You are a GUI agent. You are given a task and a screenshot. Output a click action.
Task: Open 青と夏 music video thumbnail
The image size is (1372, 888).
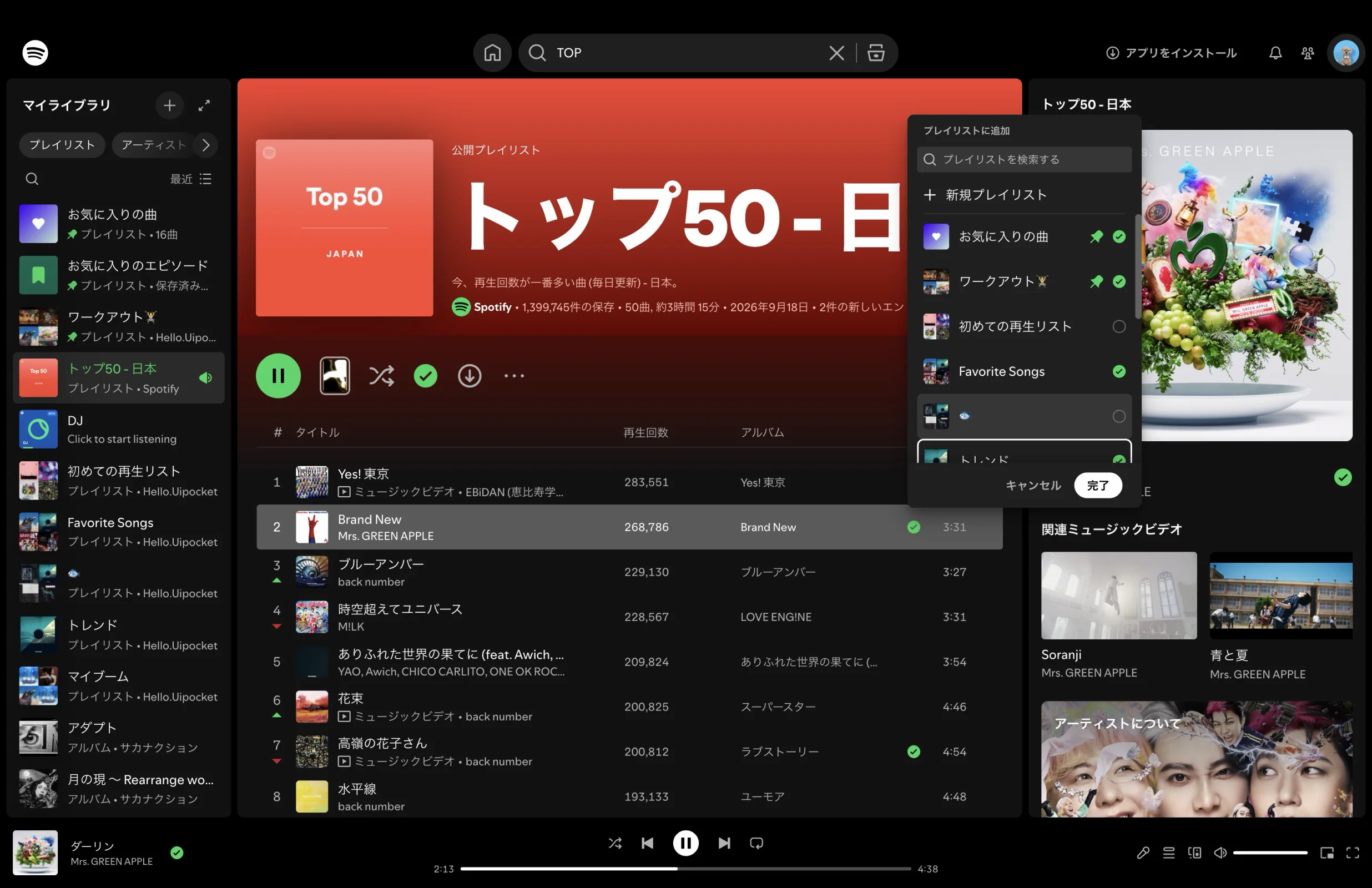coord(1281,596)
